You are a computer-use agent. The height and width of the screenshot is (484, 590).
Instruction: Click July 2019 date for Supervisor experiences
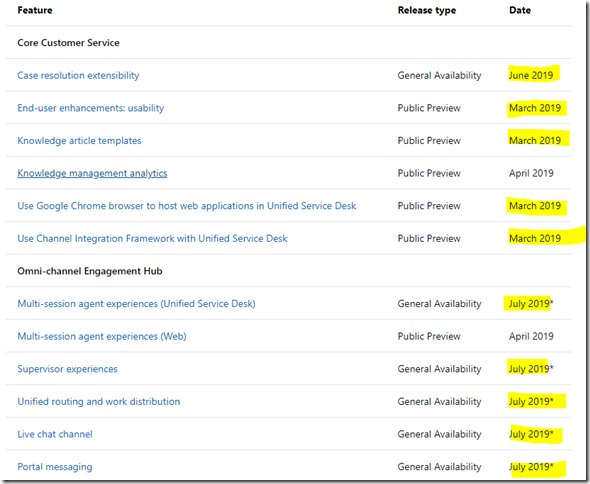click(531, 369)
